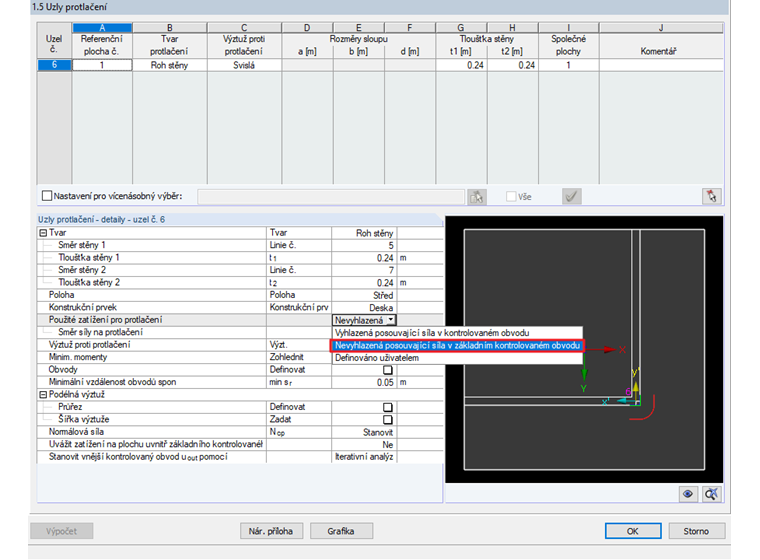
Task: Click the multiple selection input field
Action: [331, 196]
